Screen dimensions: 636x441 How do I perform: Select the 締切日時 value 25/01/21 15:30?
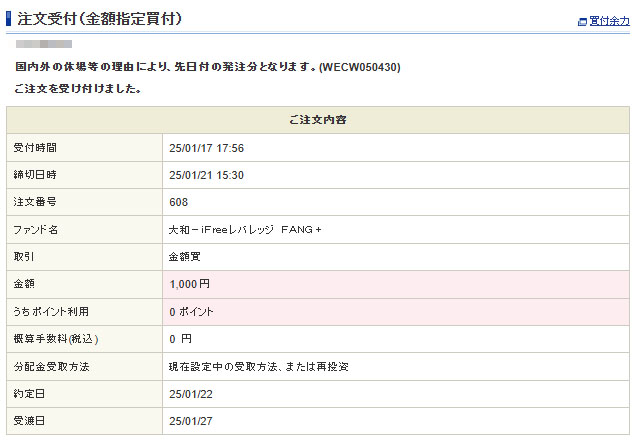pos(207,175)
